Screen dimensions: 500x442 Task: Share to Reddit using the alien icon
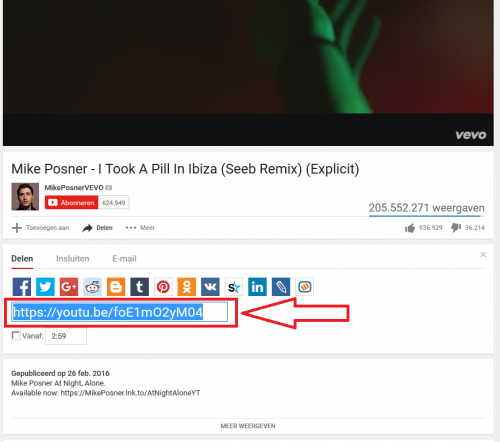pyautogui.click(x=92, y=287)
